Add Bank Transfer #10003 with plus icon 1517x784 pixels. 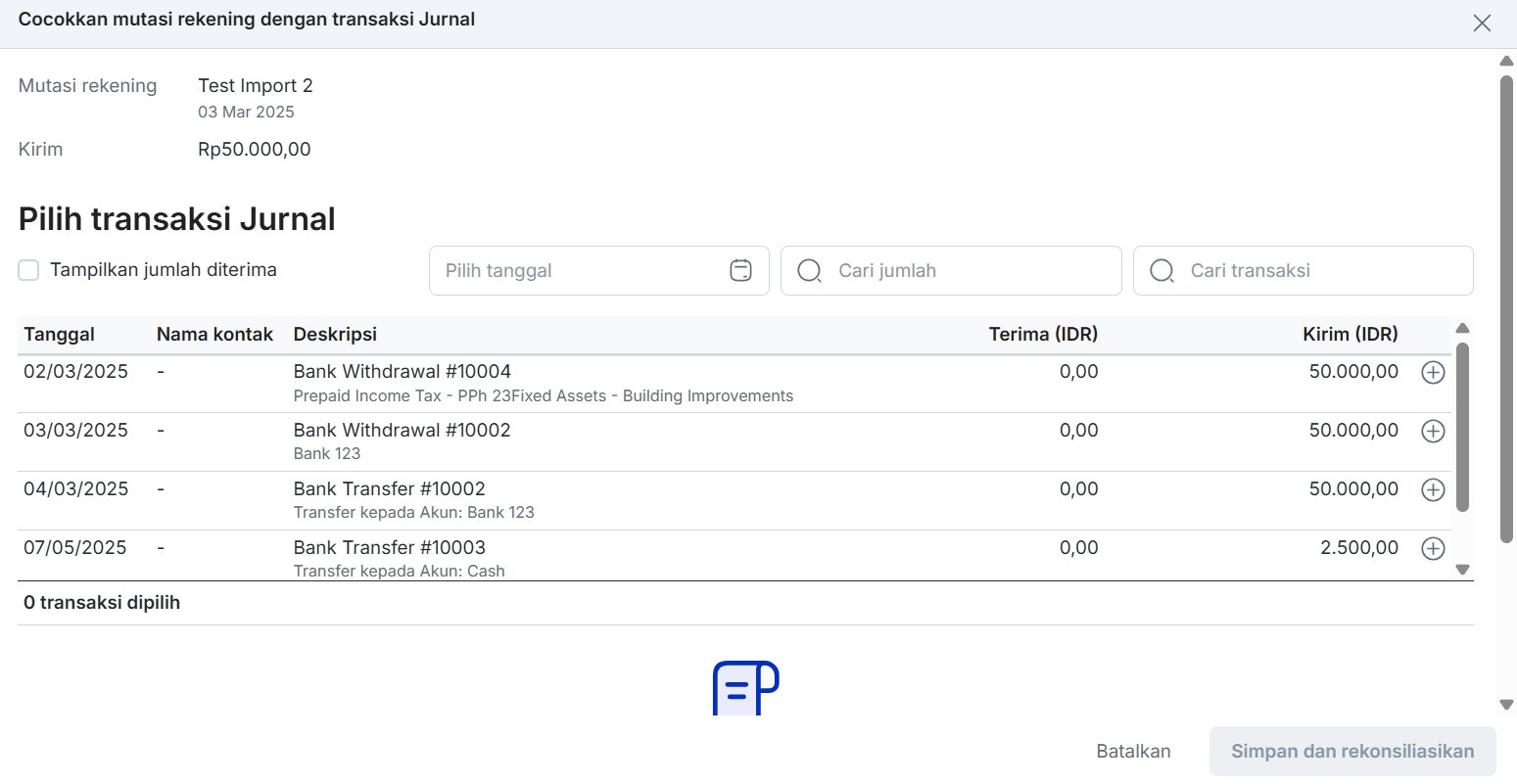click(1433, 548)
